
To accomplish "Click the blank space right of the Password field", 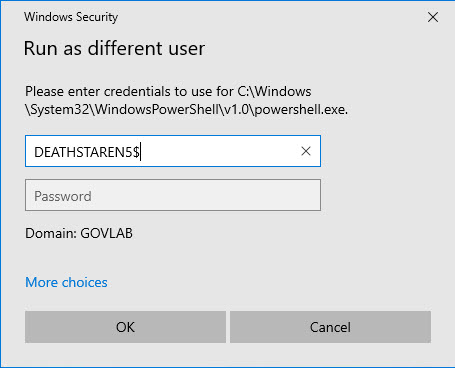I will coord(377,195).
